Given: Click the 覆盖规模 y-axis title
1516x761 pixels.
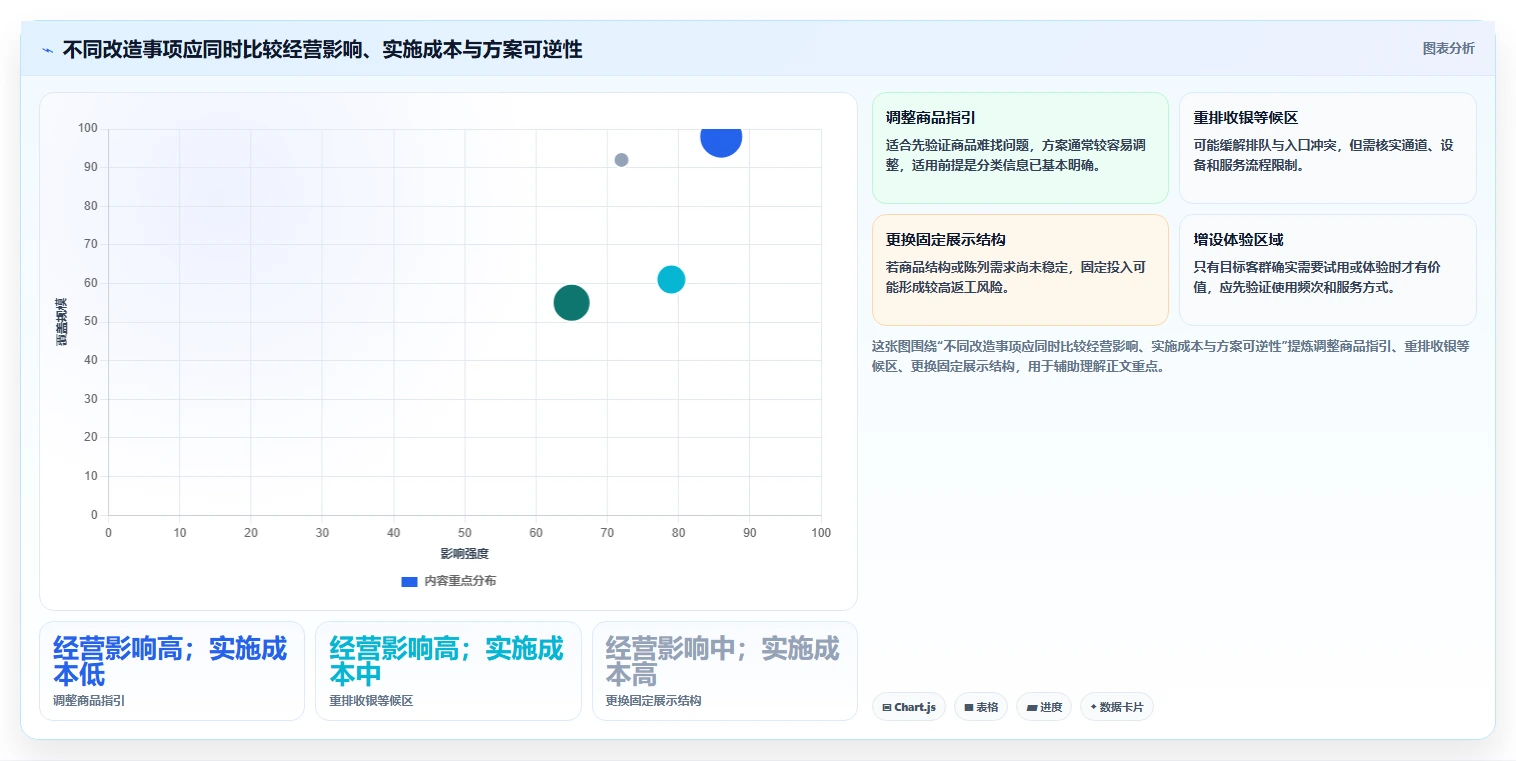Looking at the screenshot, I should click(61, 322).
